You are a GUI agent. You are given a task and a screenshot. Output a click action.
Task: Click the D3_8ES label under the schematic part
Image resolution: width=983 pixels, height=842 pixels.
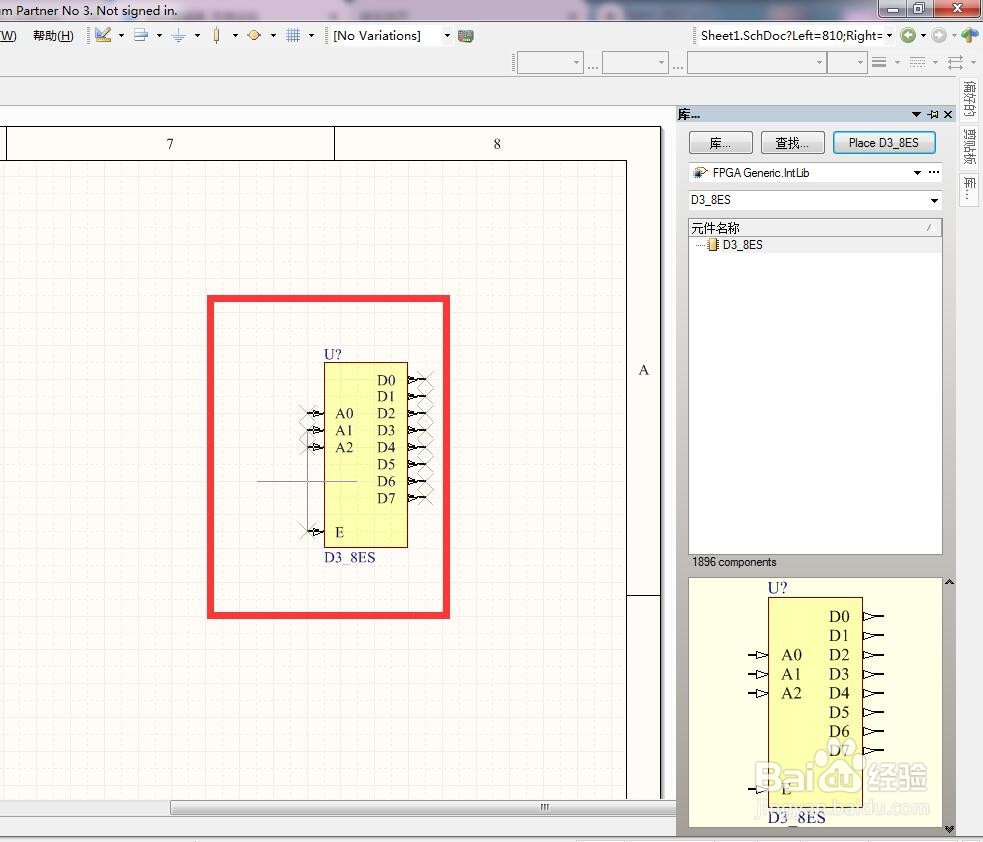[349, 557]
